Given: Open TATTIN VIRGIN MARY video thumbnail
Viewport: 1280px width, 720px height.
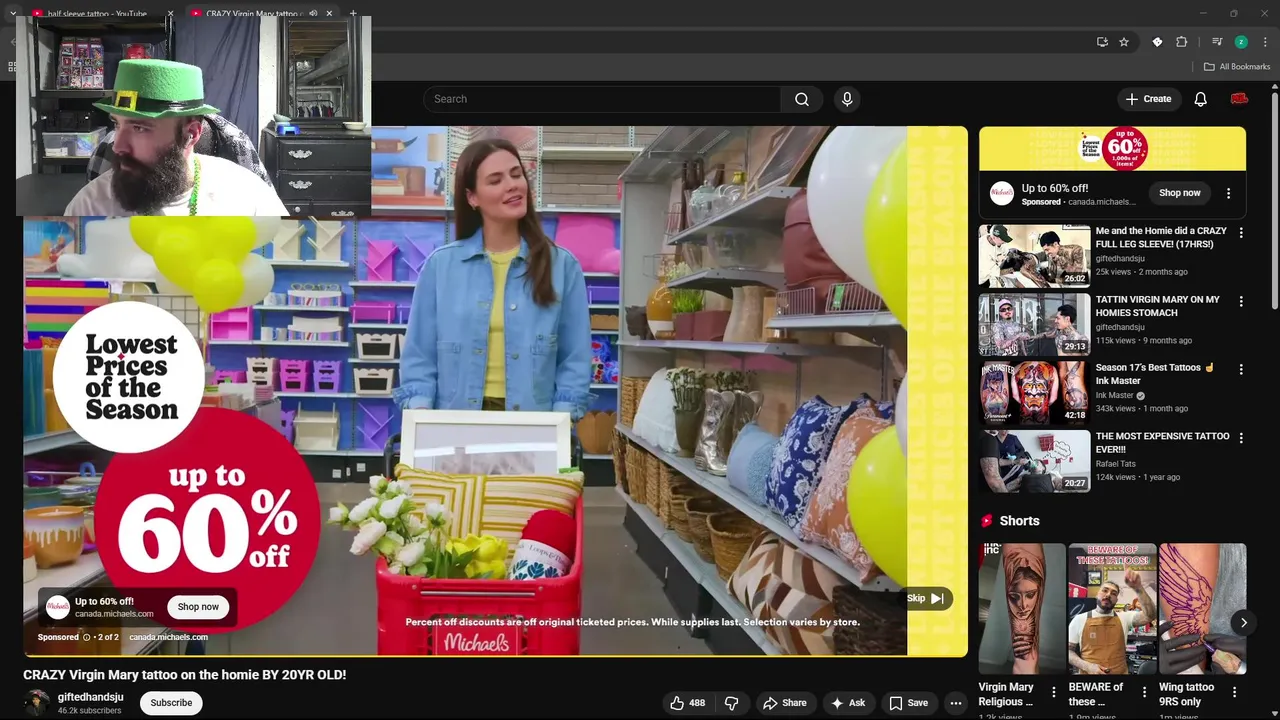Looking at the screenshot, I should coord(1034,324).
